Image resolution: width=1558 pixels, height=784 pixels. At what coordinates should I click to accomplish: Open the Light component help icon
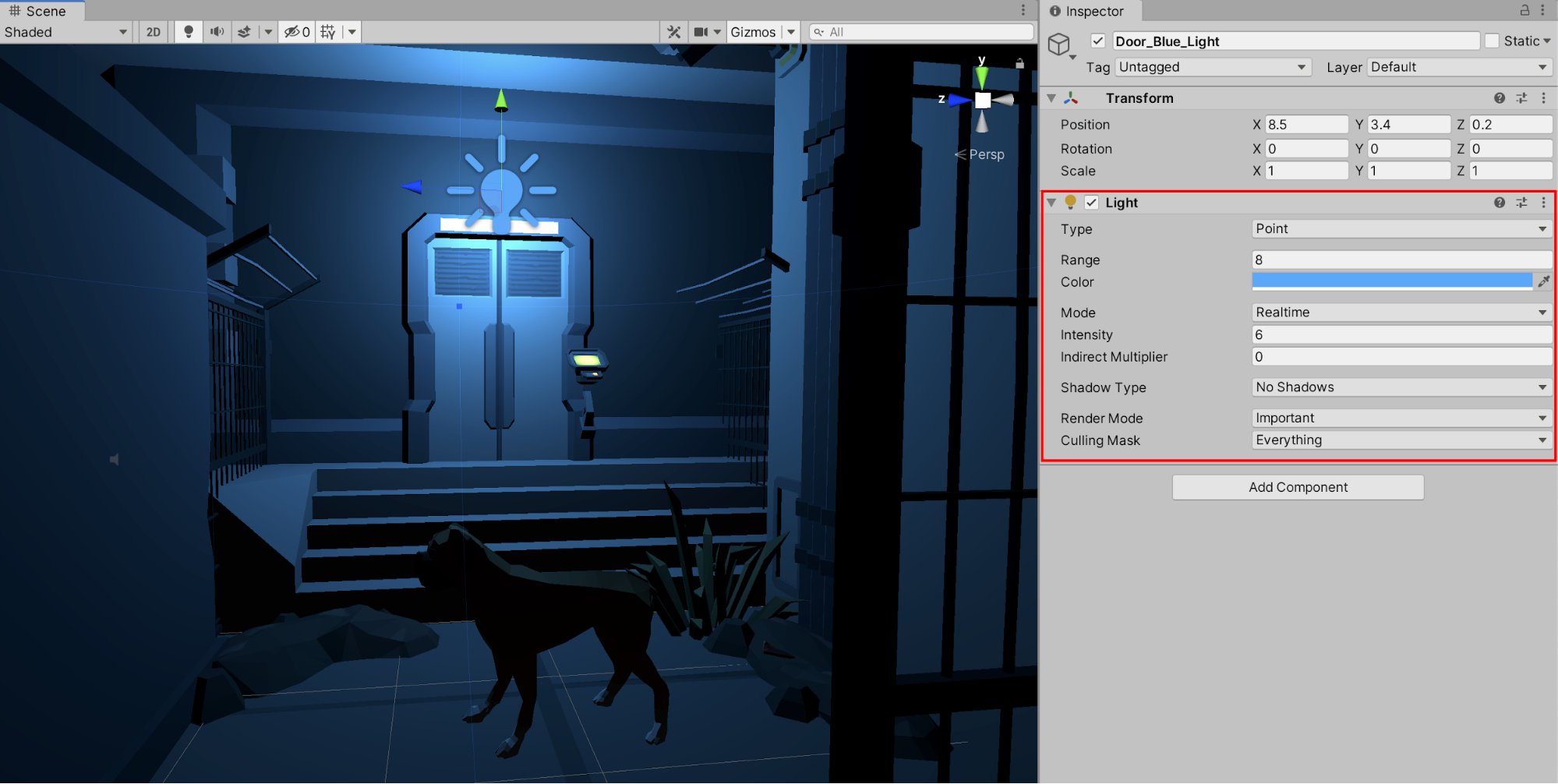(1499, 203)
